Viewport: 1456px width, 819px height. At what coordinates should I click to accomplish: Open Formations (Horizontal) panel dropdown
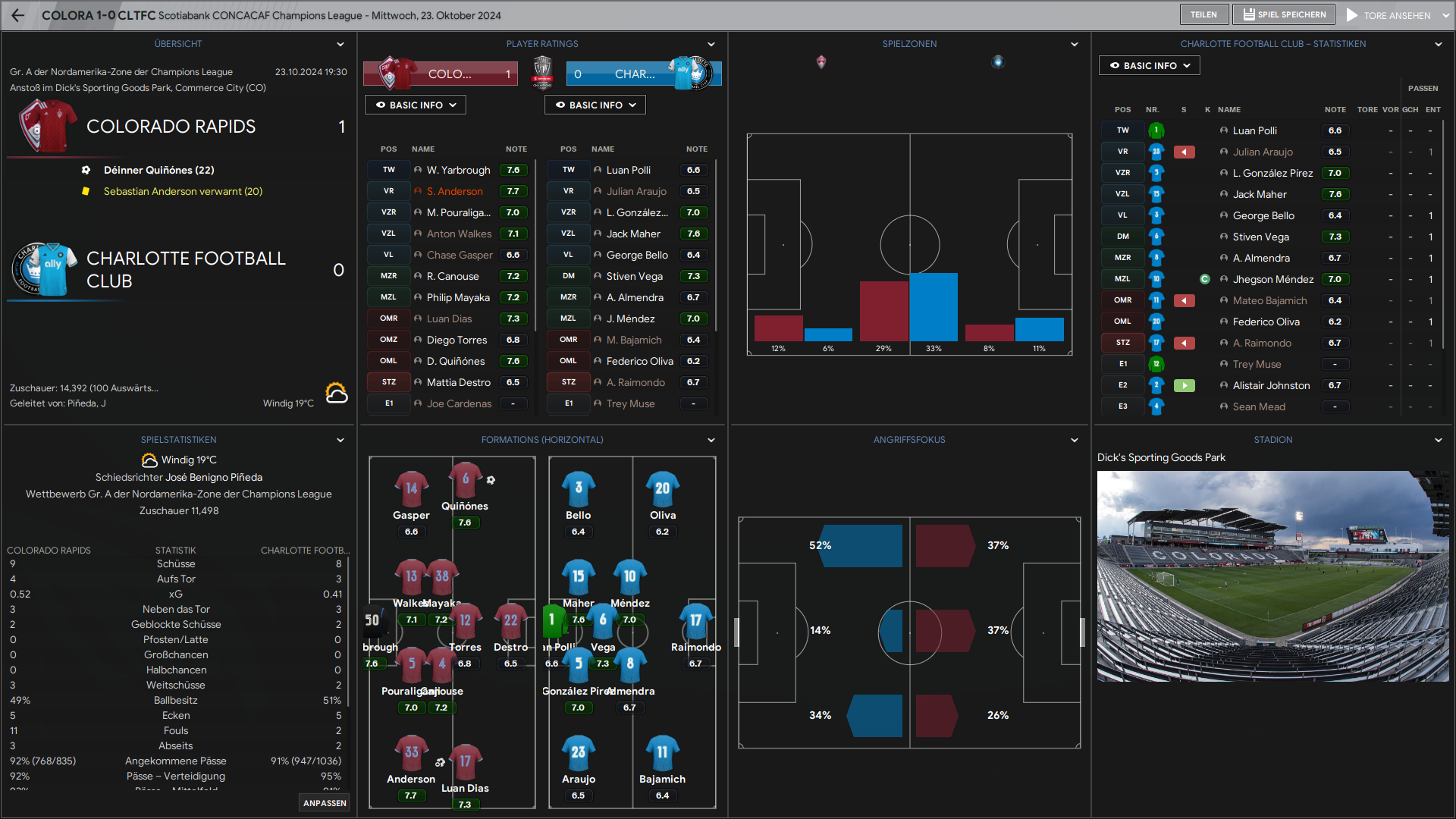click(x=711, y=441)
